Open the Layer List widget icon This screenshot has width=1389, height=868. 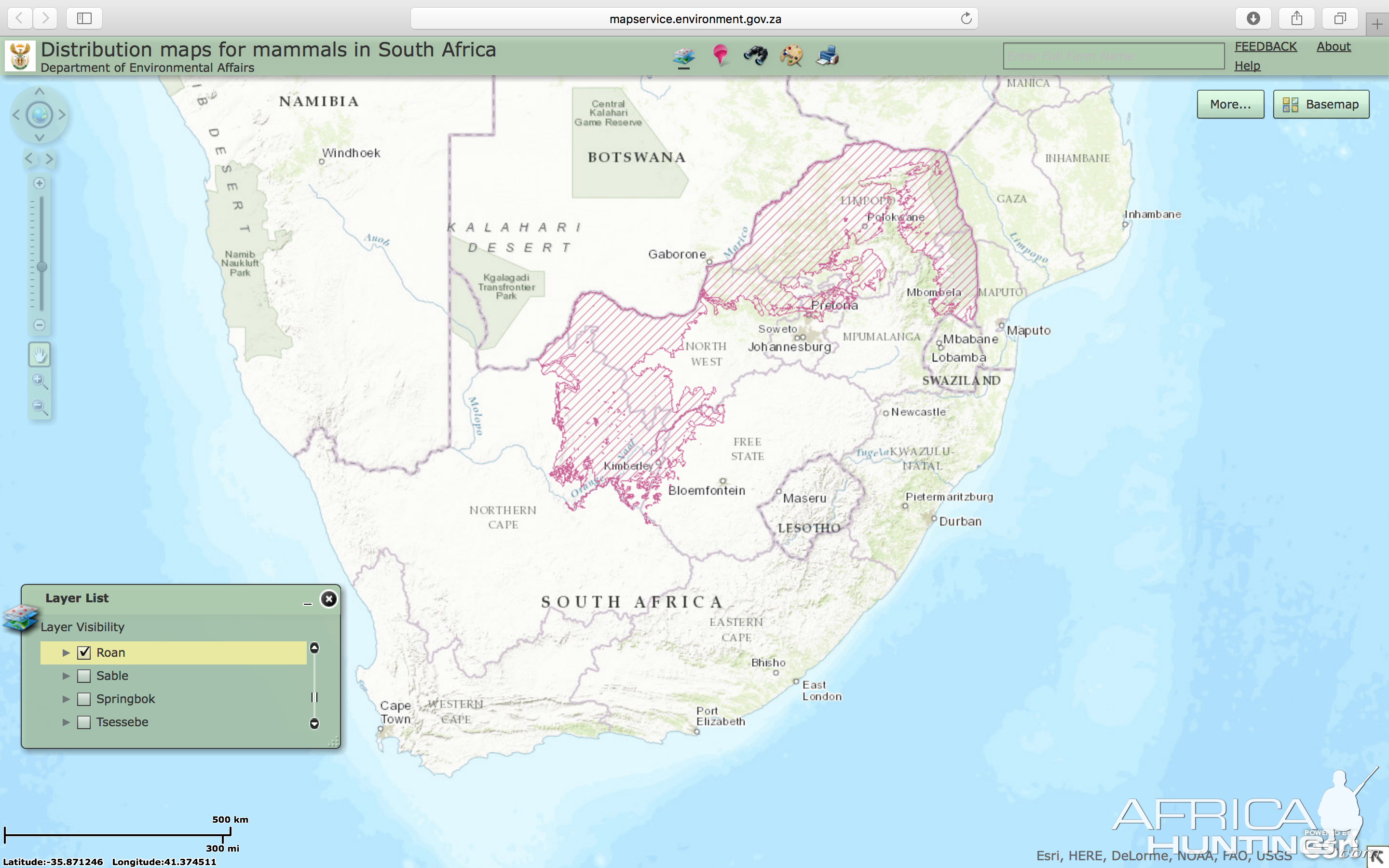(x=683, y=55)
